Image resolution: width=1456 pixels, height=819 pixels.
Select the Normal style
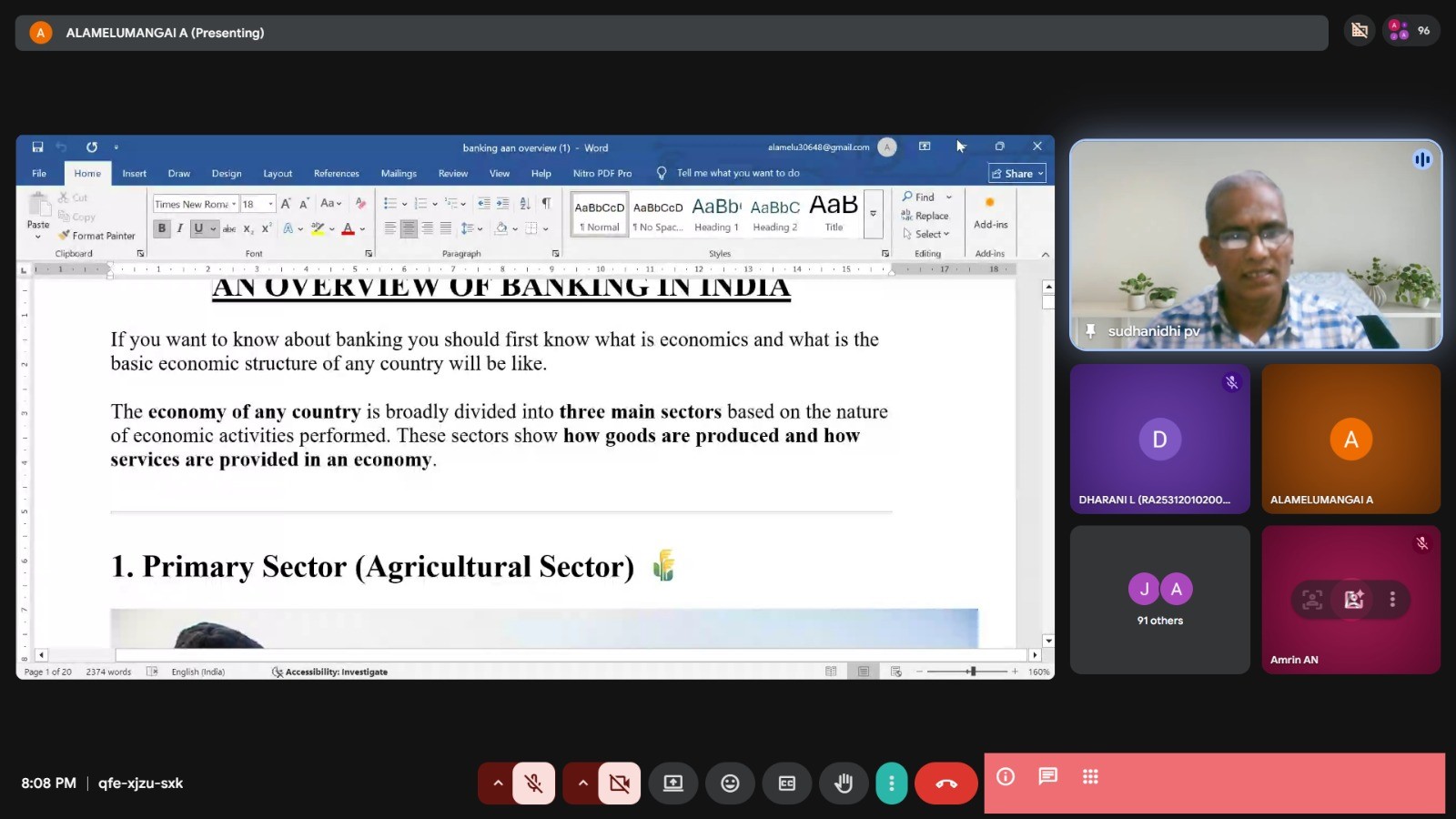tap(600, 215)
